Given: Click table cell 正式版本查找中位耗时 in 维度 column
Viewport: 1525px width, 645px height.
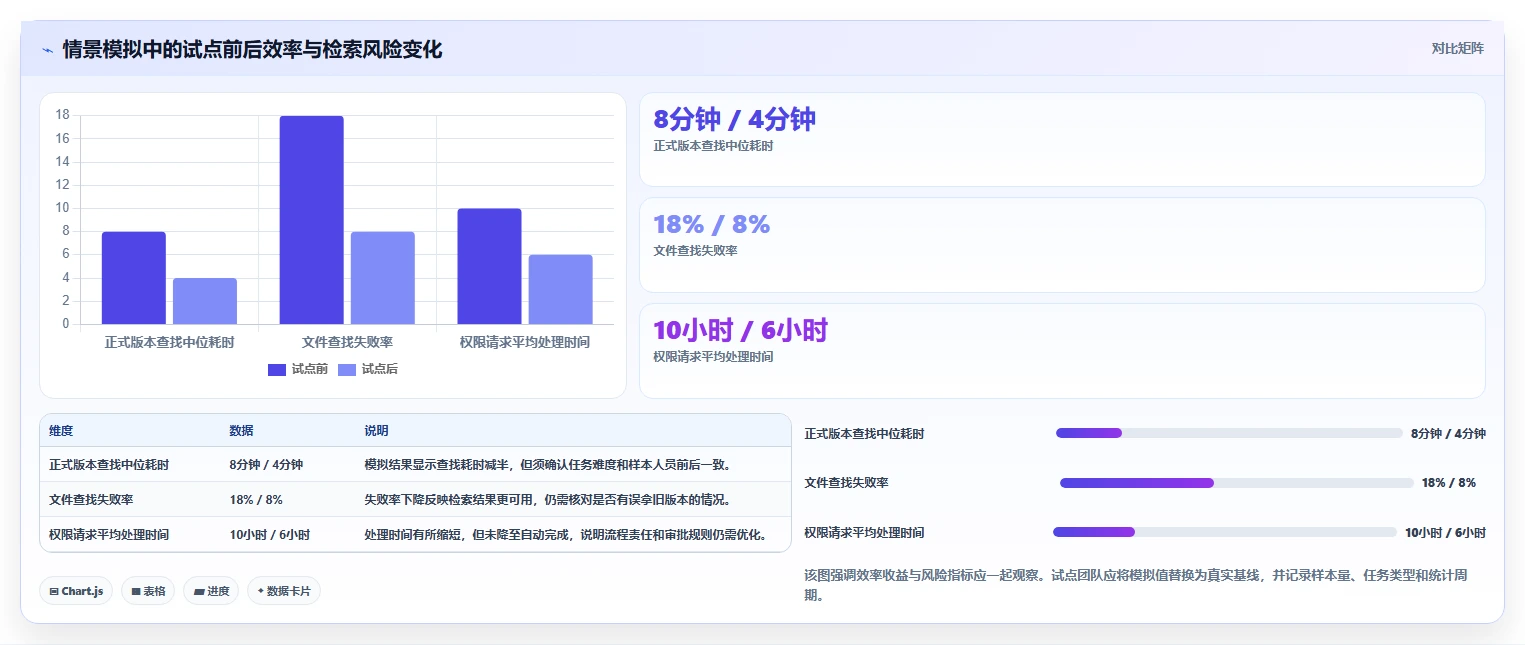Looking at the screenshot, I should (109, 465).
